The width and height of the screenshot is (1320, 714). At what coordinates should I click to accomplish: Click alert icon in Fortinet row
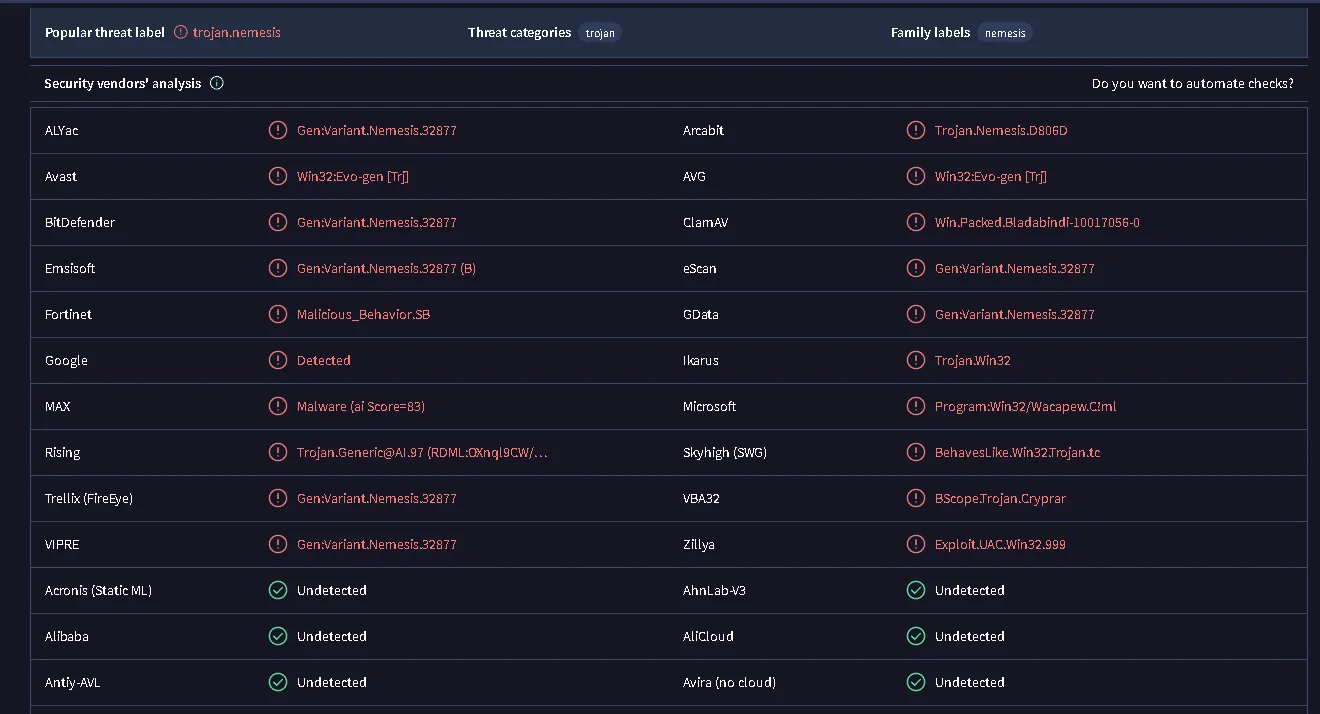(x=278, y=314)
